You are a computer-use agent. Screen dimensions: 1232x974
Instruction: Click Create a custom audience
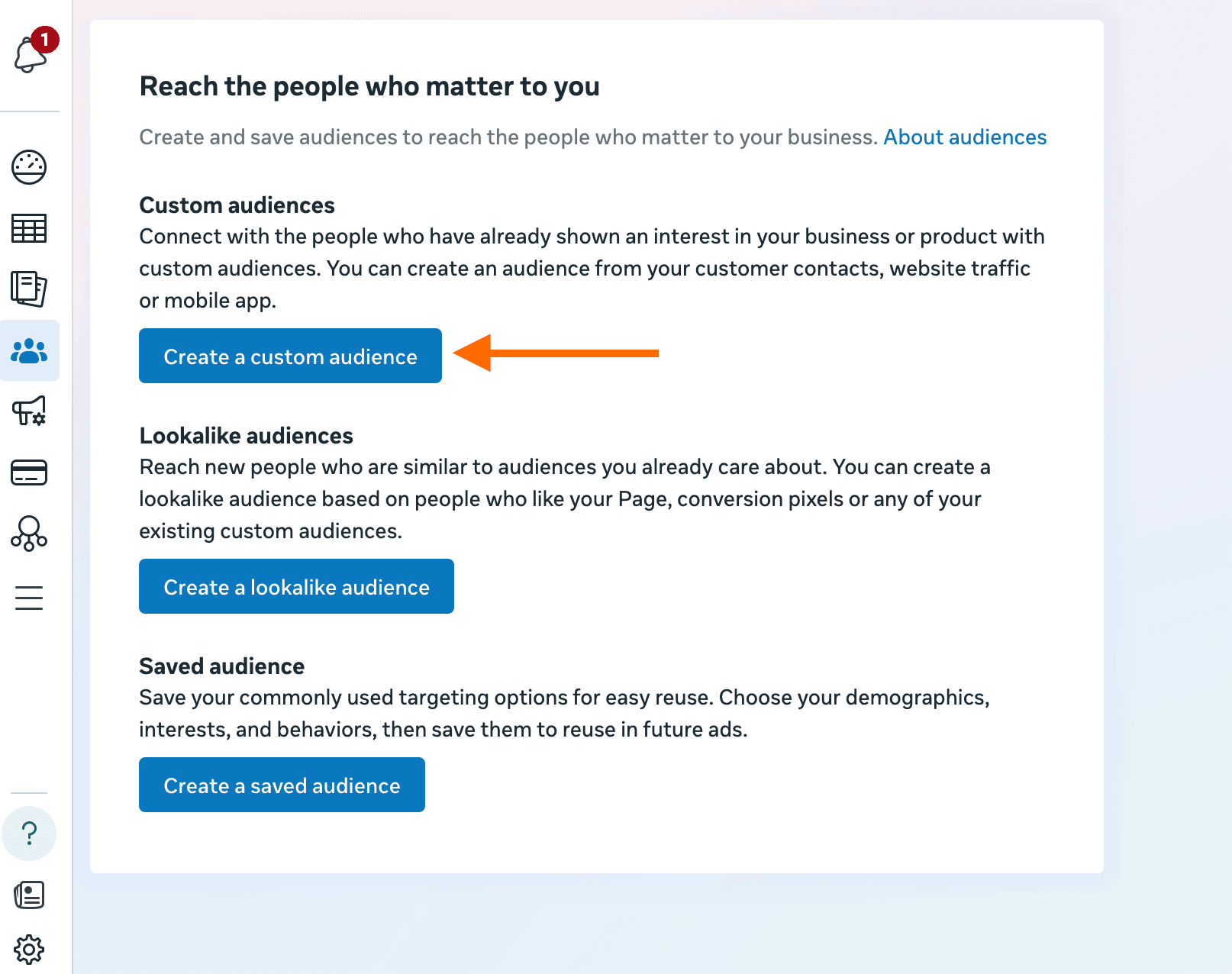tap(290, 356)
